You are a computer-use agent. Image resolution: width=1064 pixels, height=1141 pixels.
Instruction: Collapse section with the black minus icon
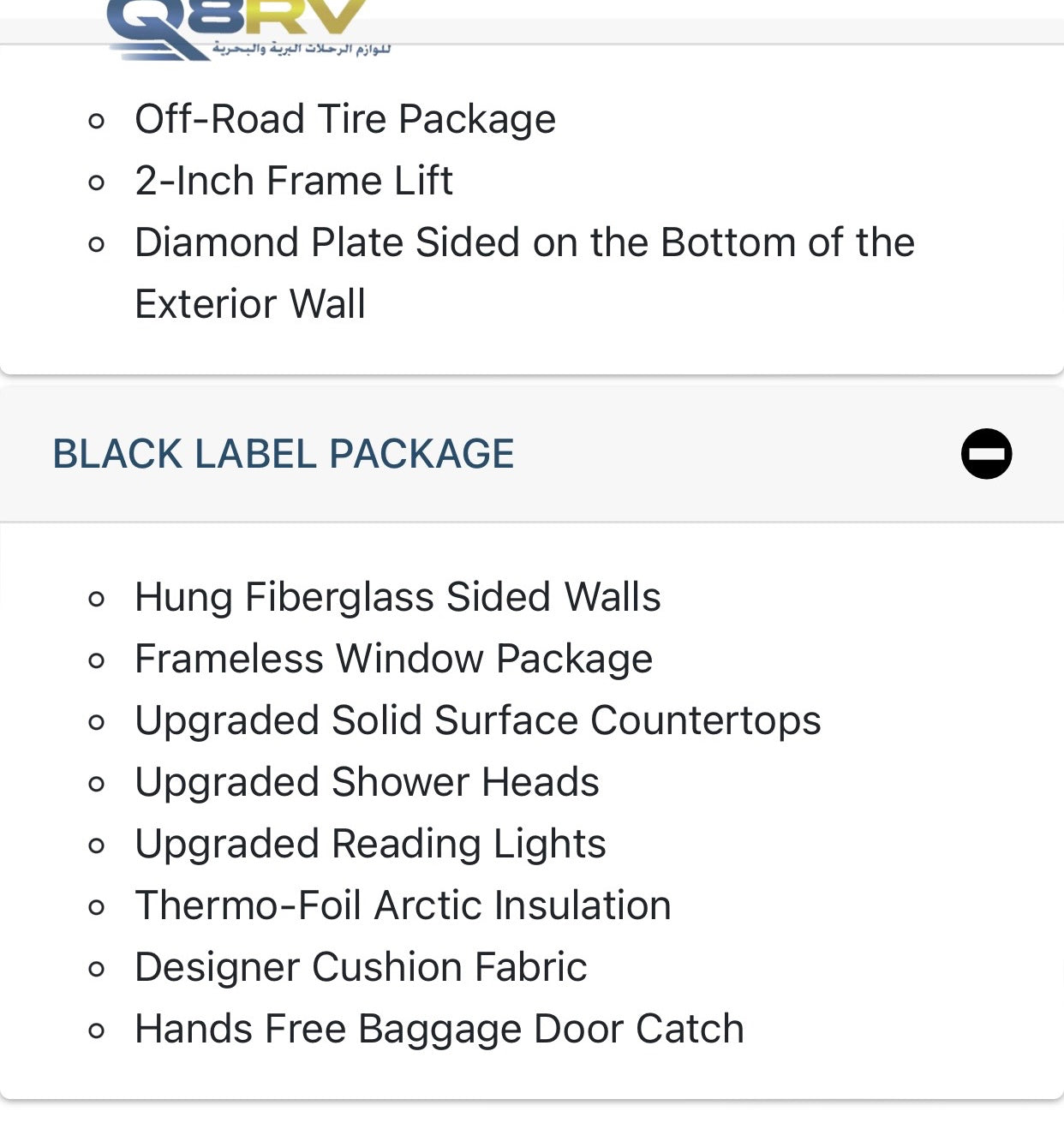986,453
